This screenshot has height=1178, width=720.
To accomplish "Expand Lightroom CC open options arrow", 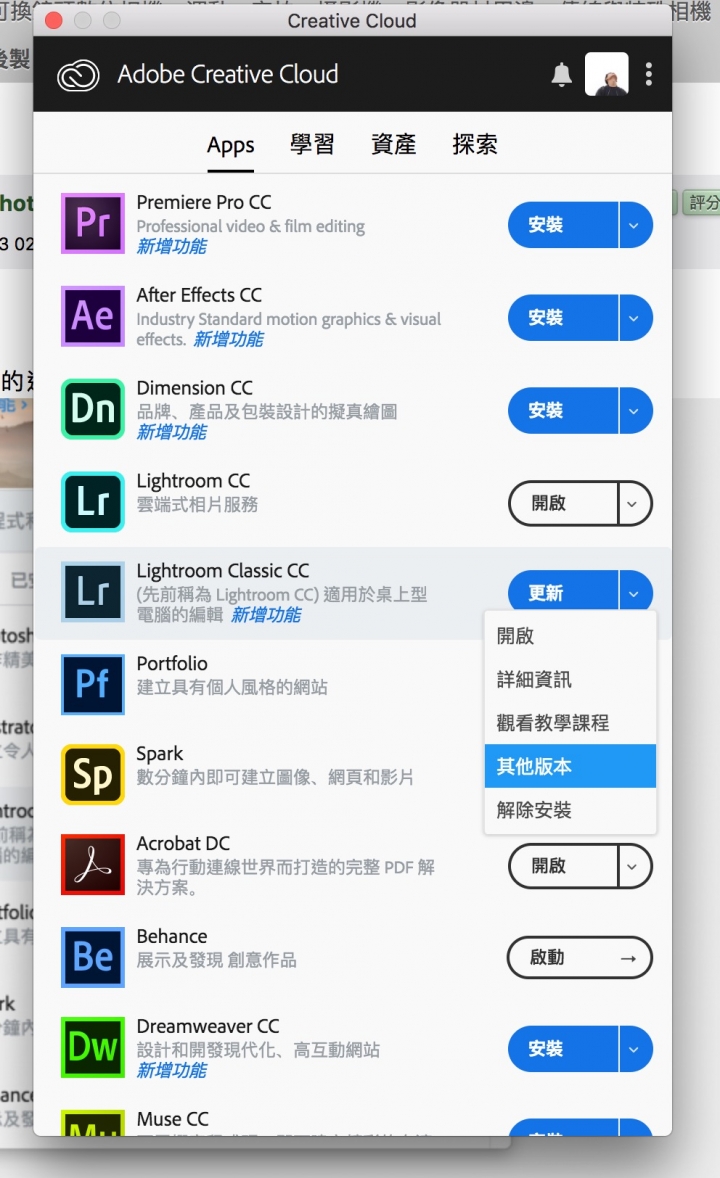I will pos(634,503).
